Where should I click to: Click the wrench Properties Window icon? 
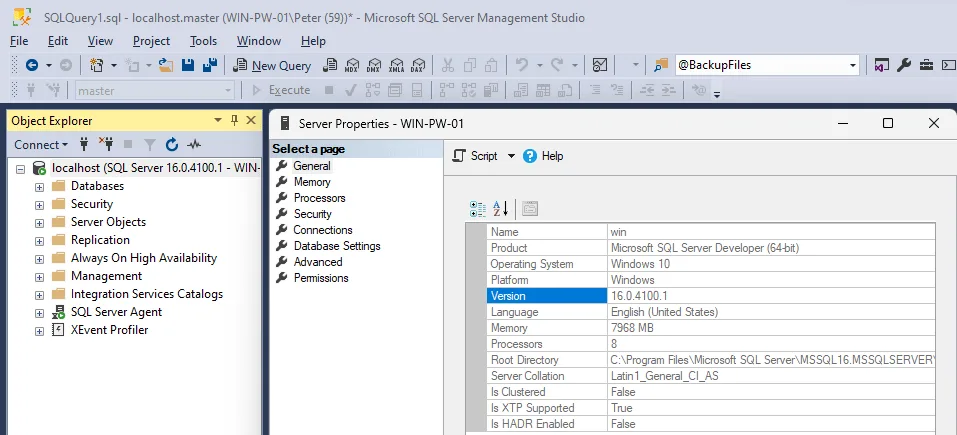pyautogui.click(x=905, y=65)
